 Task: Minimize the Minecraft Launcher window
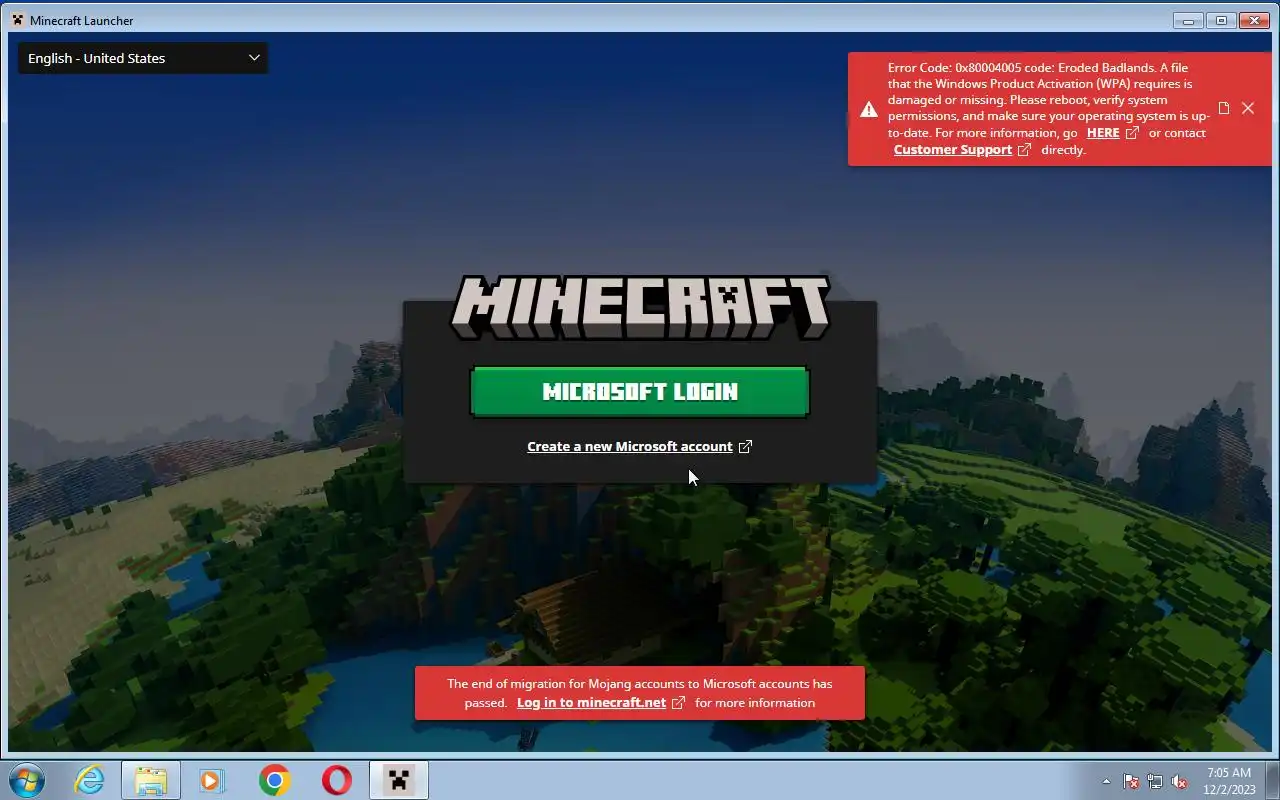pyautogui.click(x=1188, y=20)
